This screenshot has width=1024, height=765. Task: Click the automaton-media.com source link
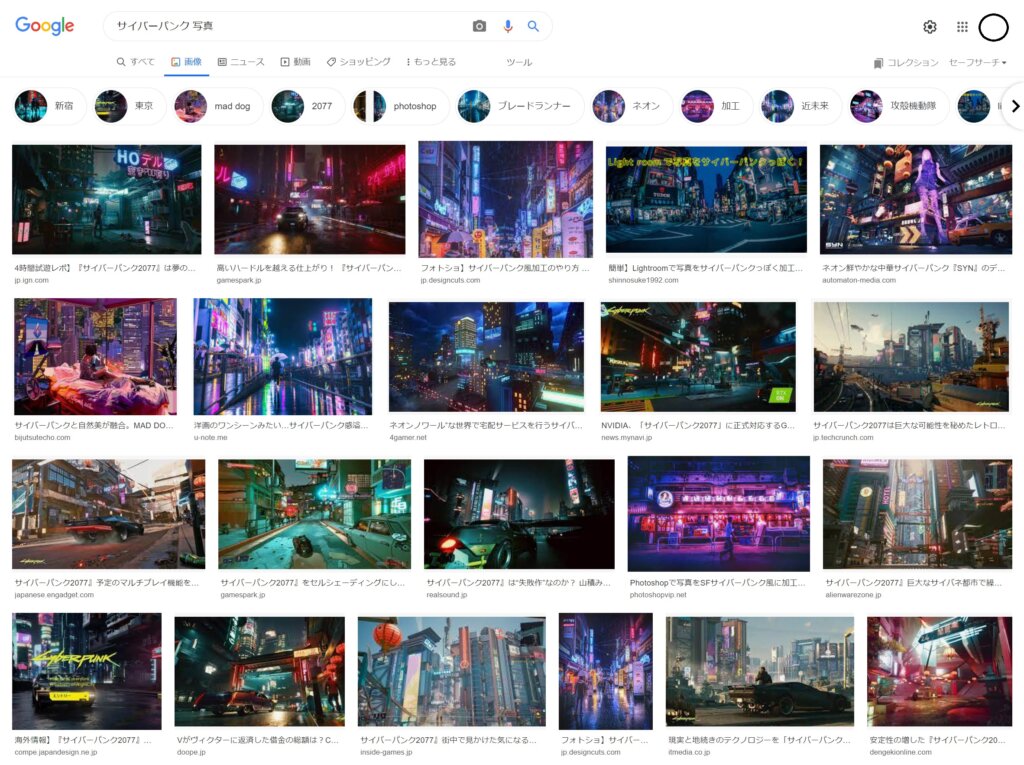pos(859,280)
